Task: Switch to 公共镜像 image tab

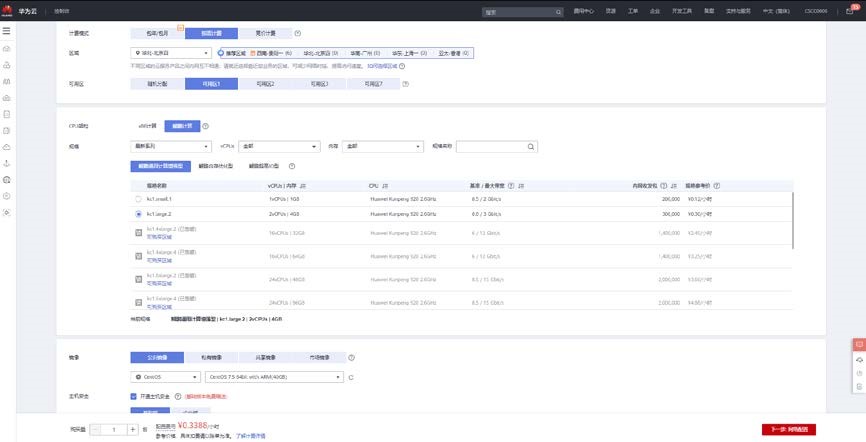Action: tap(157, 357)
